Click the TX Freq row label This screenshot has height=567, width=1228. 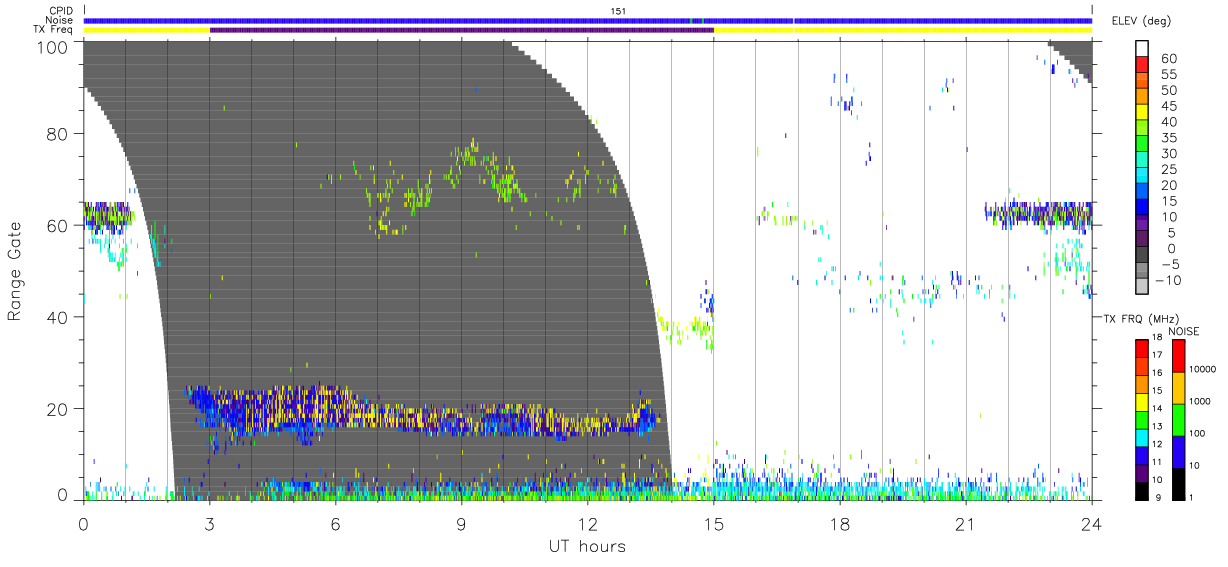click(x=54, y=30)
